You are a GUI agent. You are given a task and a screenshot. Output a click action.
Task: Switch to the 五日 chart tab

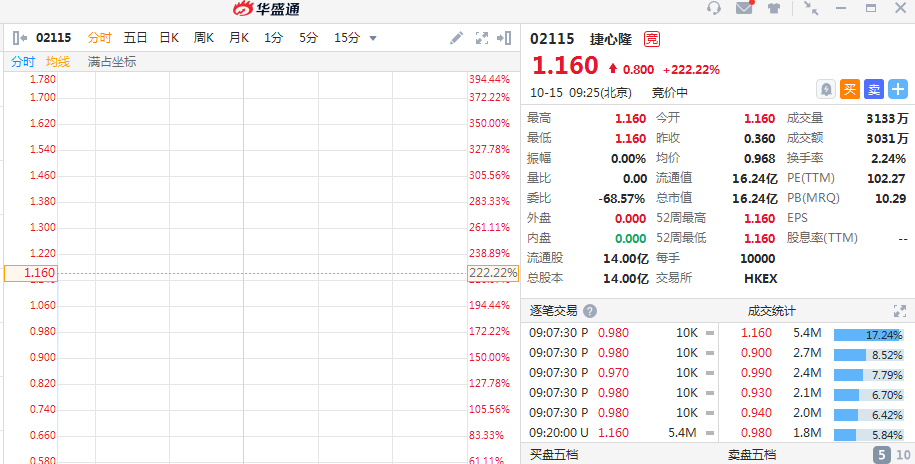(135, 38)
